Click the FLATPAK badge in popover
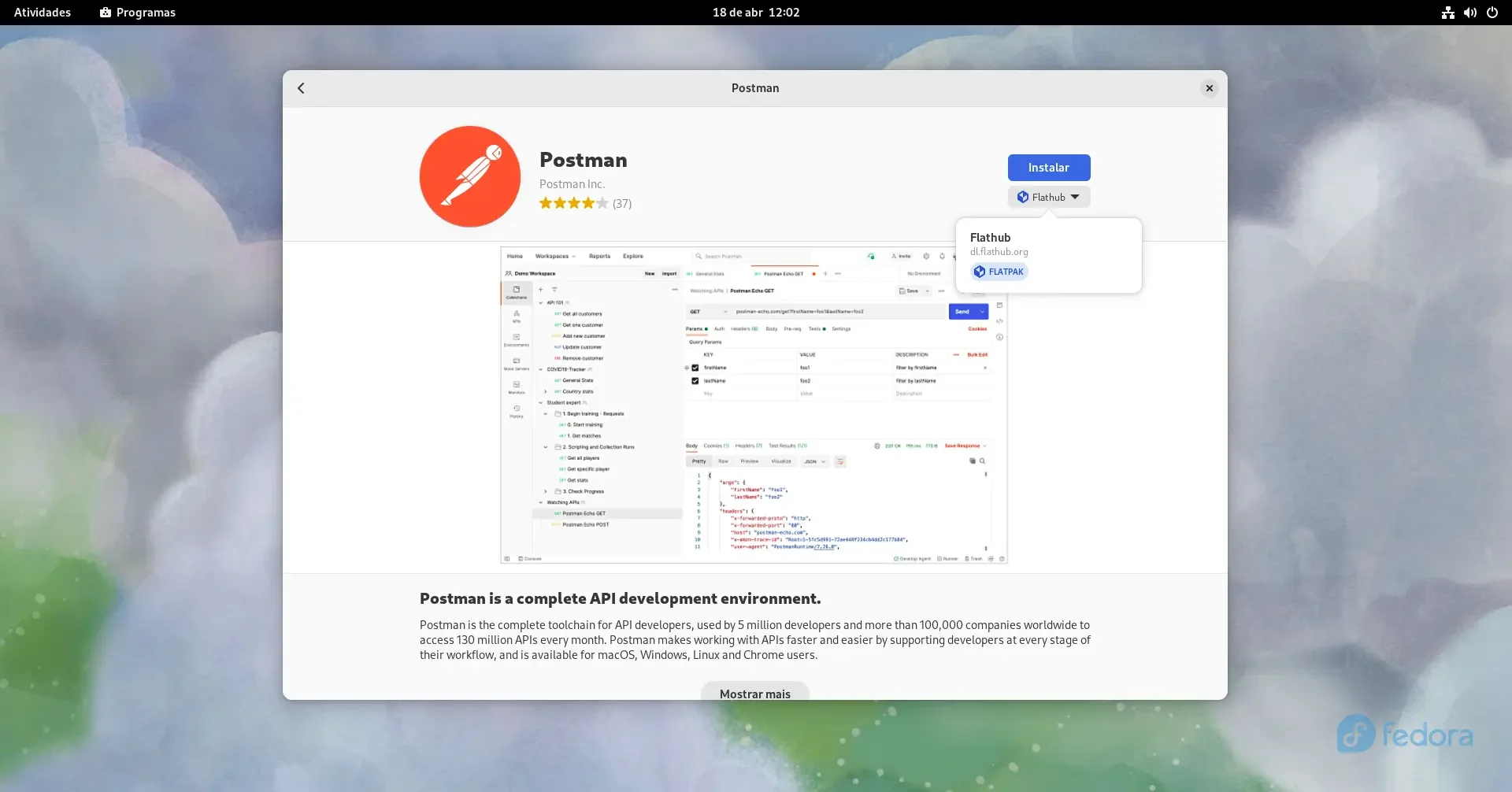Screen dimensions: 1512x792 999,272
